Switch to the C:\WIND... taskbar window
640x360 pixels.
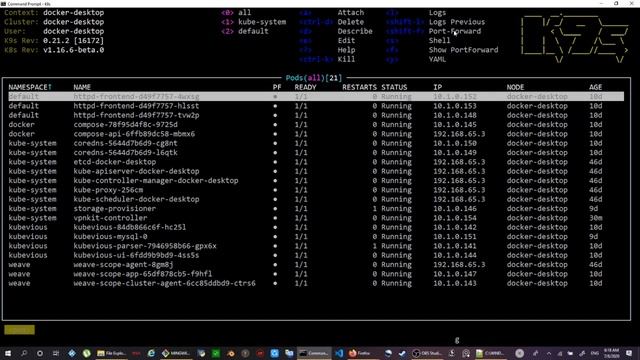click(x=490, y=353)
